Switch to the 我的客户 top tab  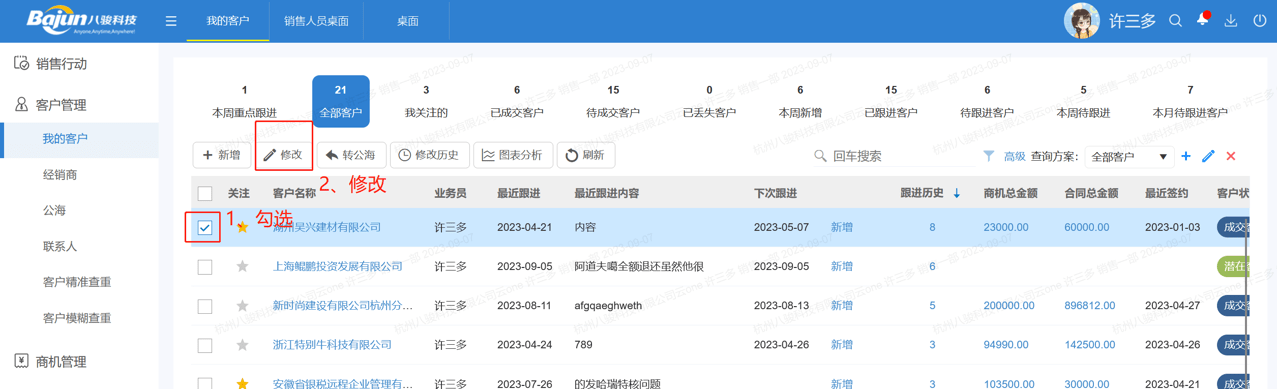[x=228, y=21]
